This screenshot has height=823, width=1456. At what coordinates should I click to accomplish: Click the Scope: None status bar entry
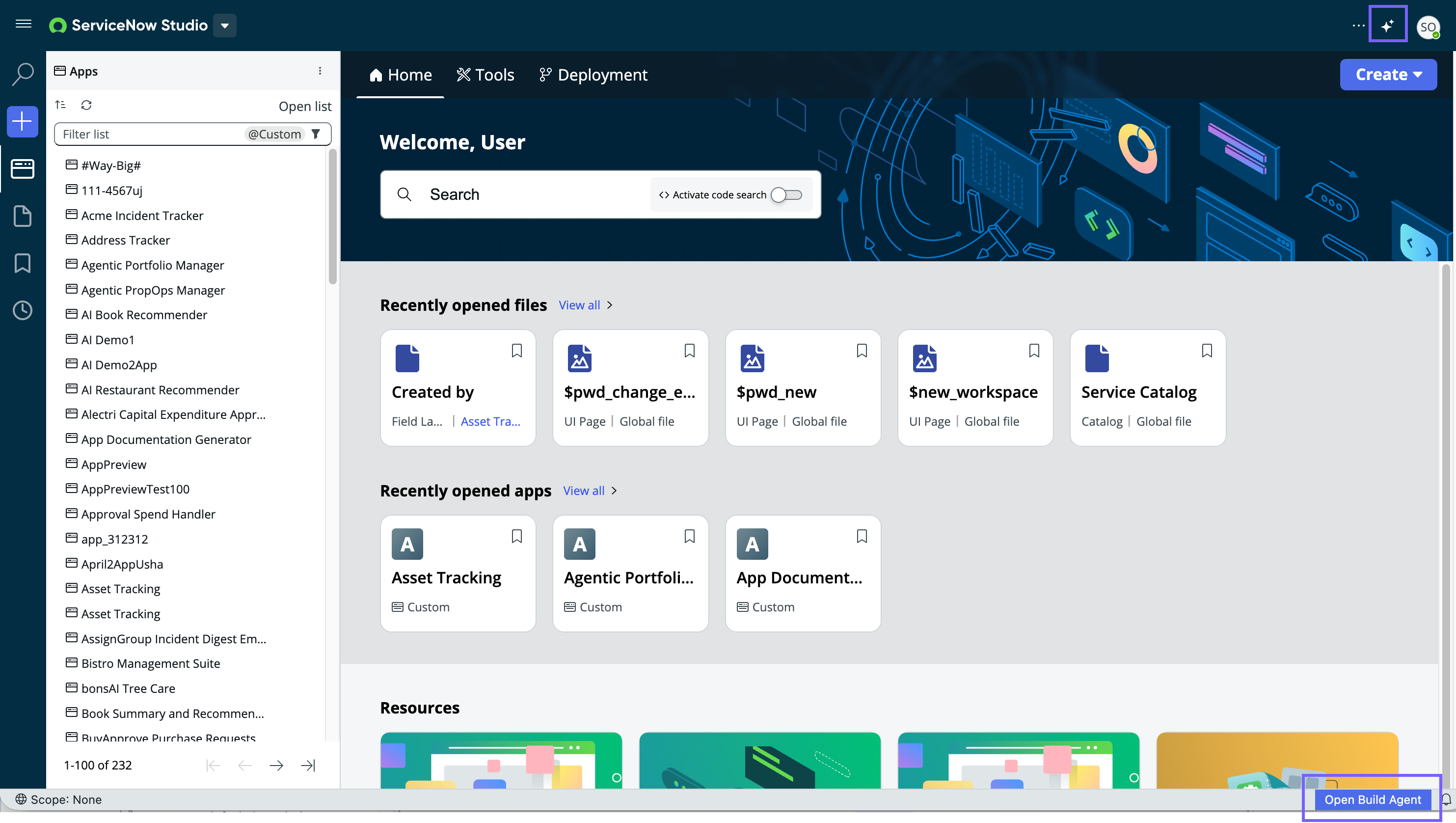pos(58,799)
